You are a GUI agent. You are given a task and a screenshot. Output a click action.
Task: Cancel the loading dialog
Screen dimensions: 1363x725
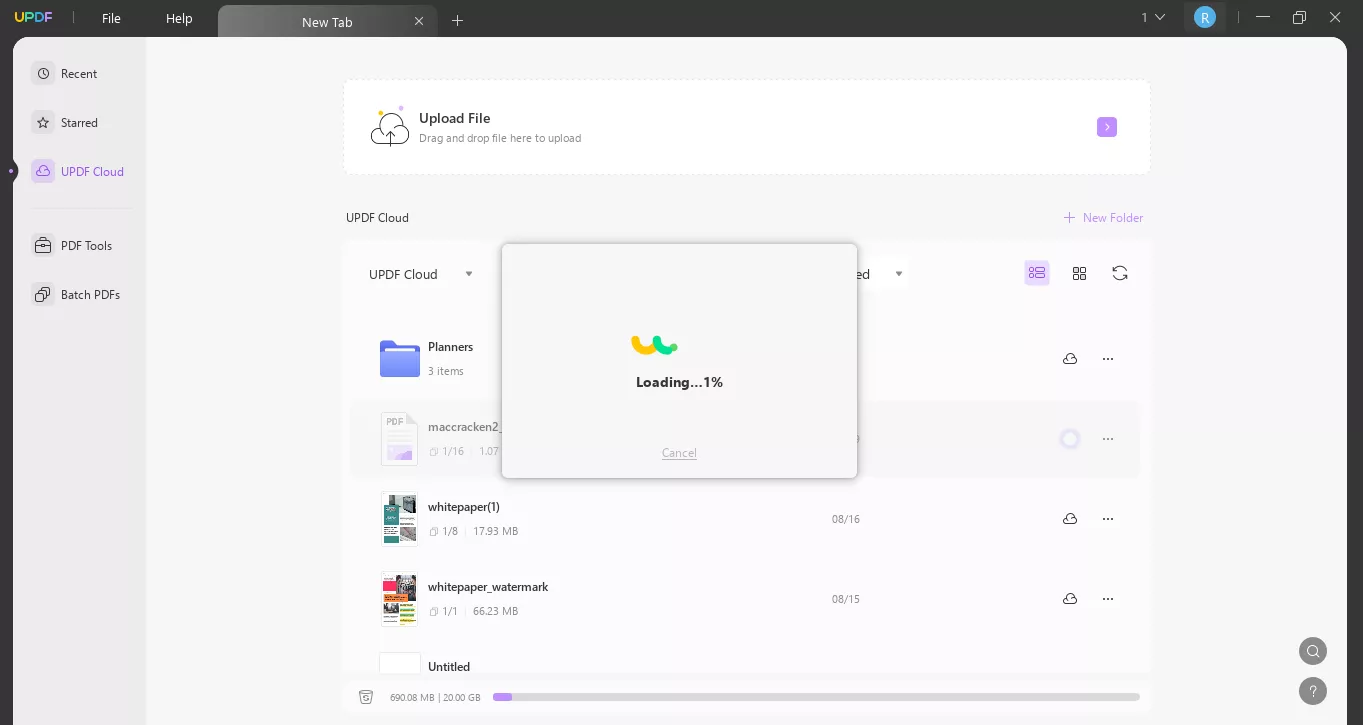tap(679, 453)
